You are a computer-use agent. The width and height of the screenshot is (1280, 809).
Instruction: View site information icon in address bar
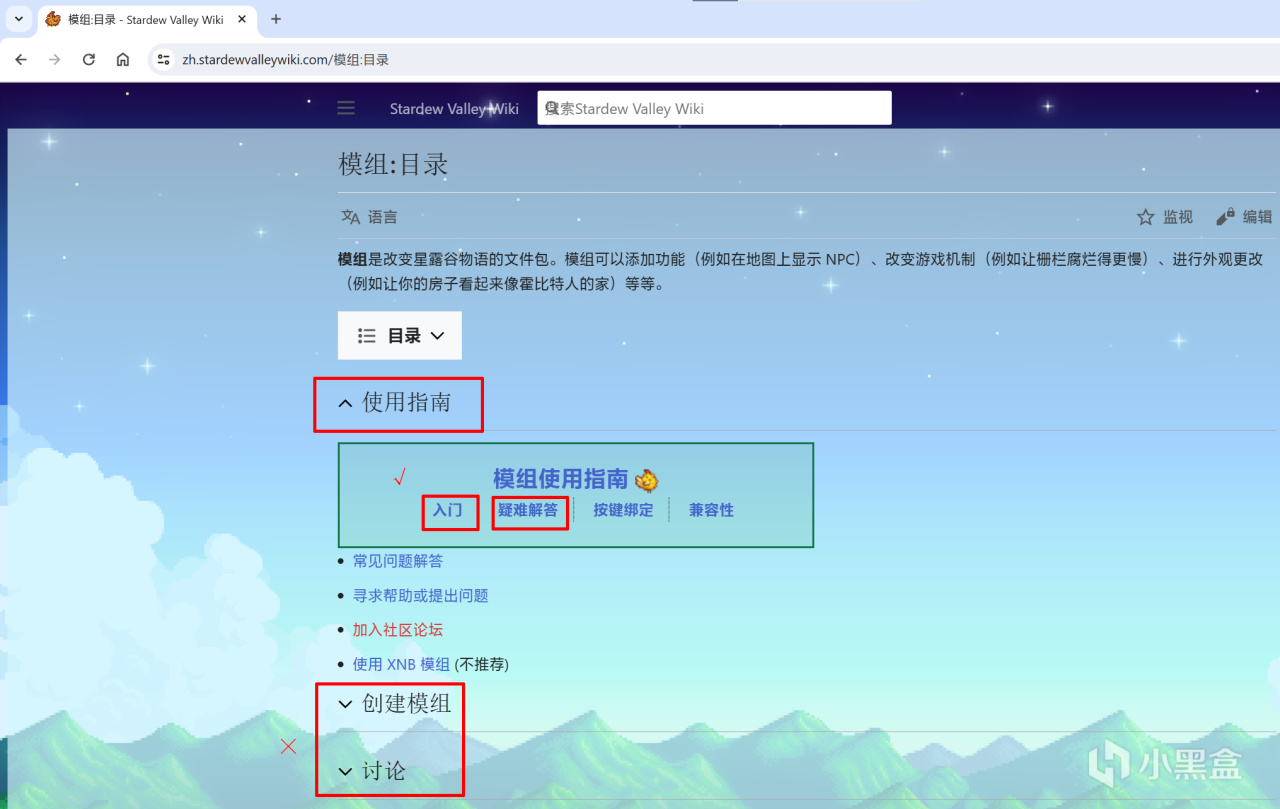click(x=164, y=59)
